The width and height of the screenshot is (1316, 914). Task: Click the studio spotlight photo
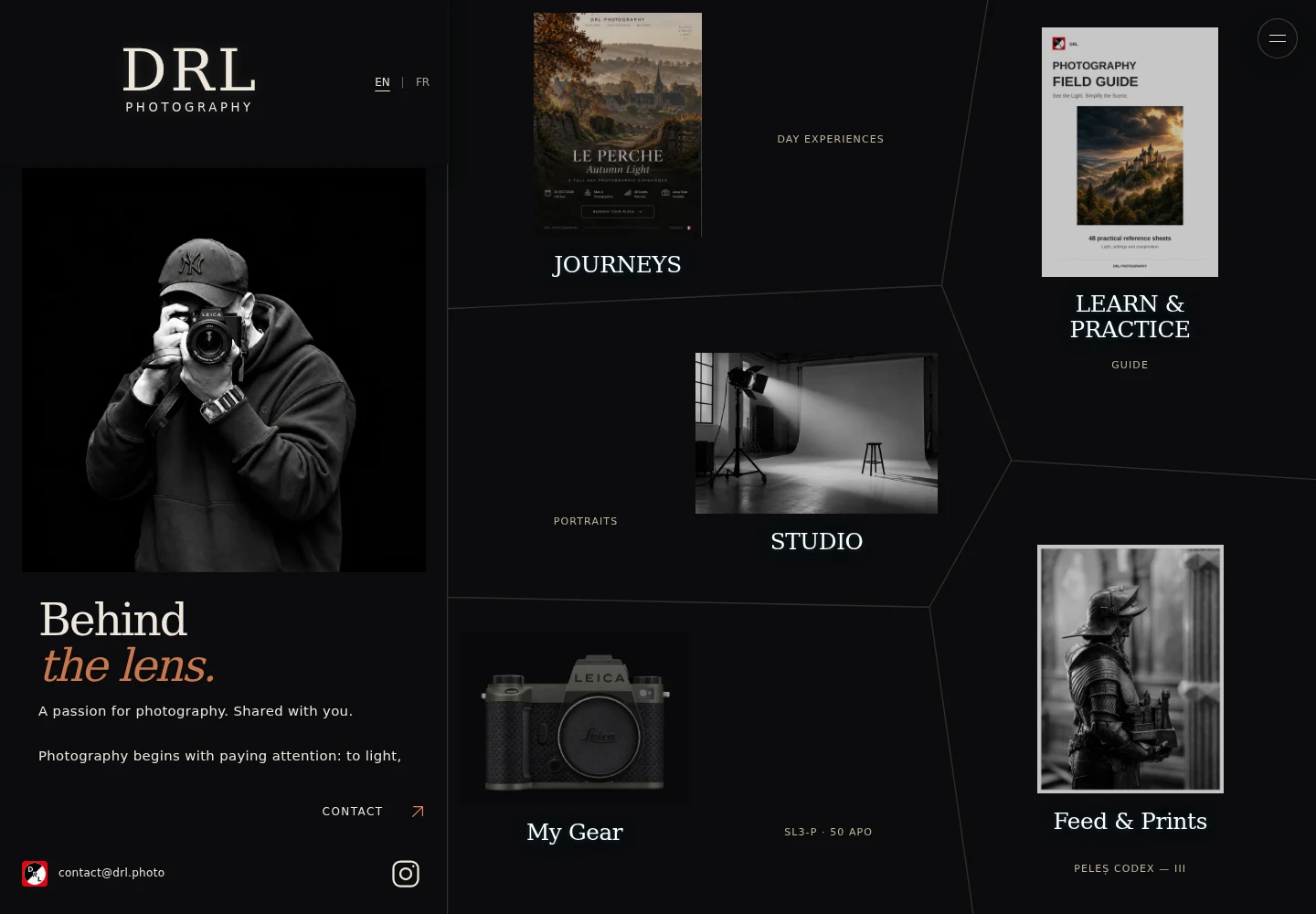tap(816, 433)
